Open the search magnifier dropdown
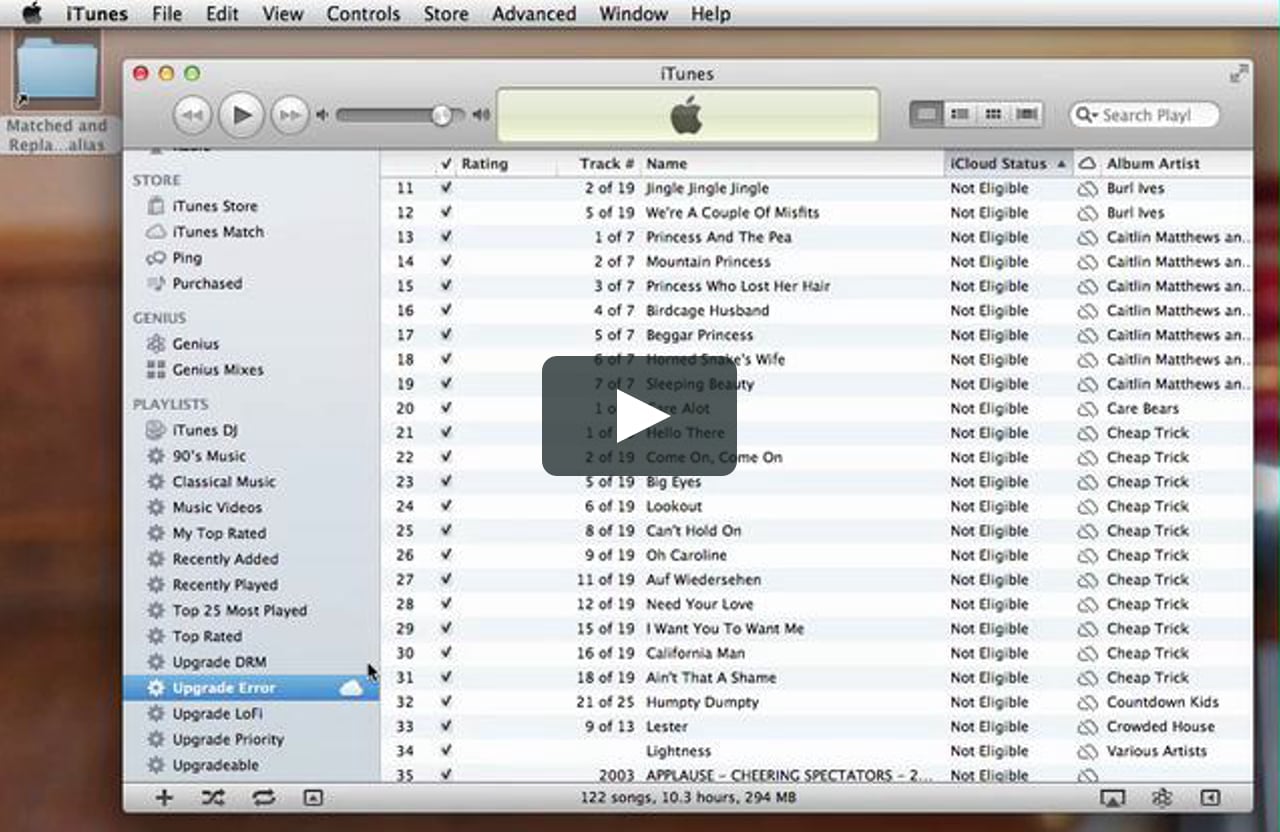Image resolution: width=1280 pixels, height=832 pixels. [1086, 115]
